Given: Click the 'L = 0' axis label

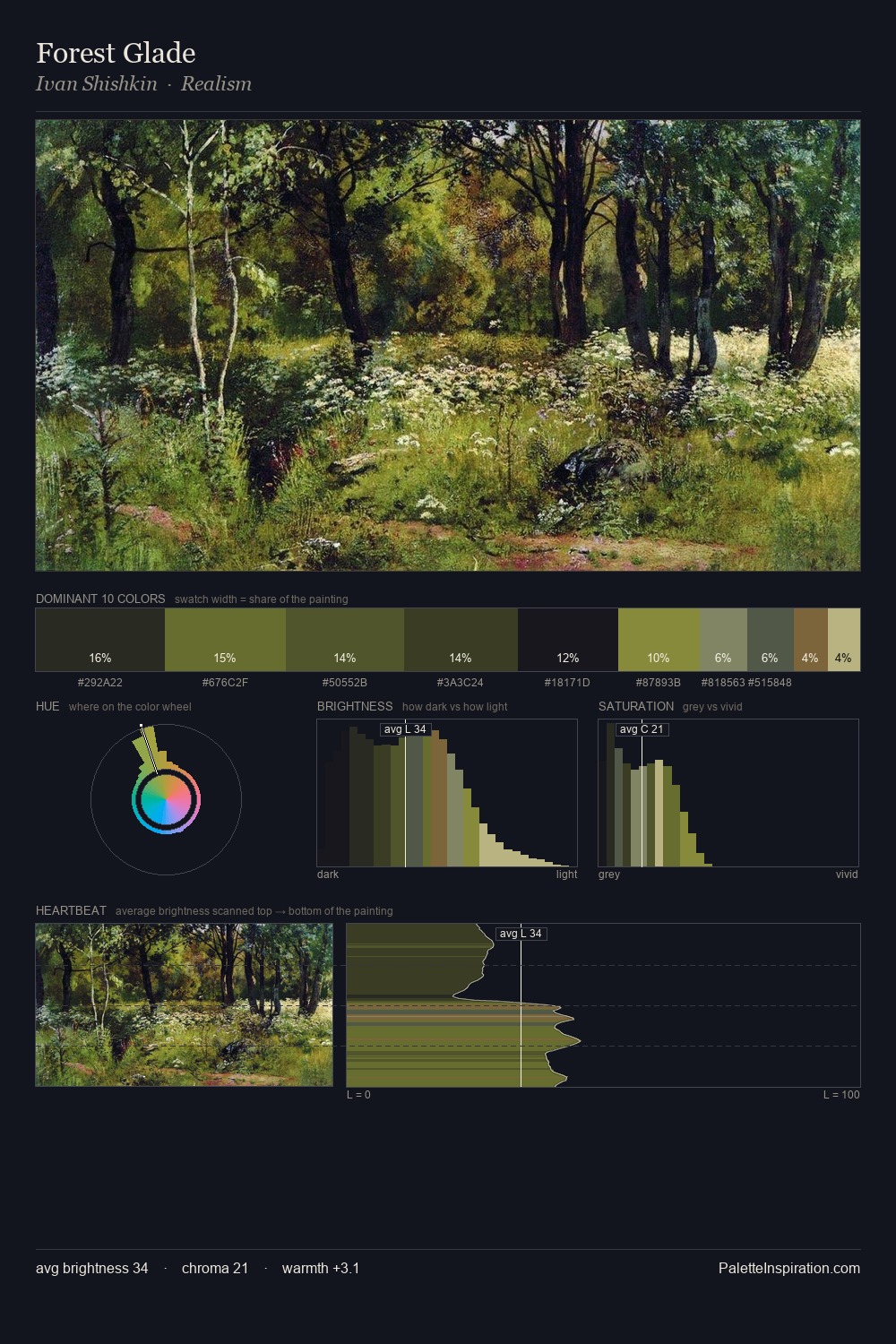Looking at the screenshot, I should (358, 1095).
